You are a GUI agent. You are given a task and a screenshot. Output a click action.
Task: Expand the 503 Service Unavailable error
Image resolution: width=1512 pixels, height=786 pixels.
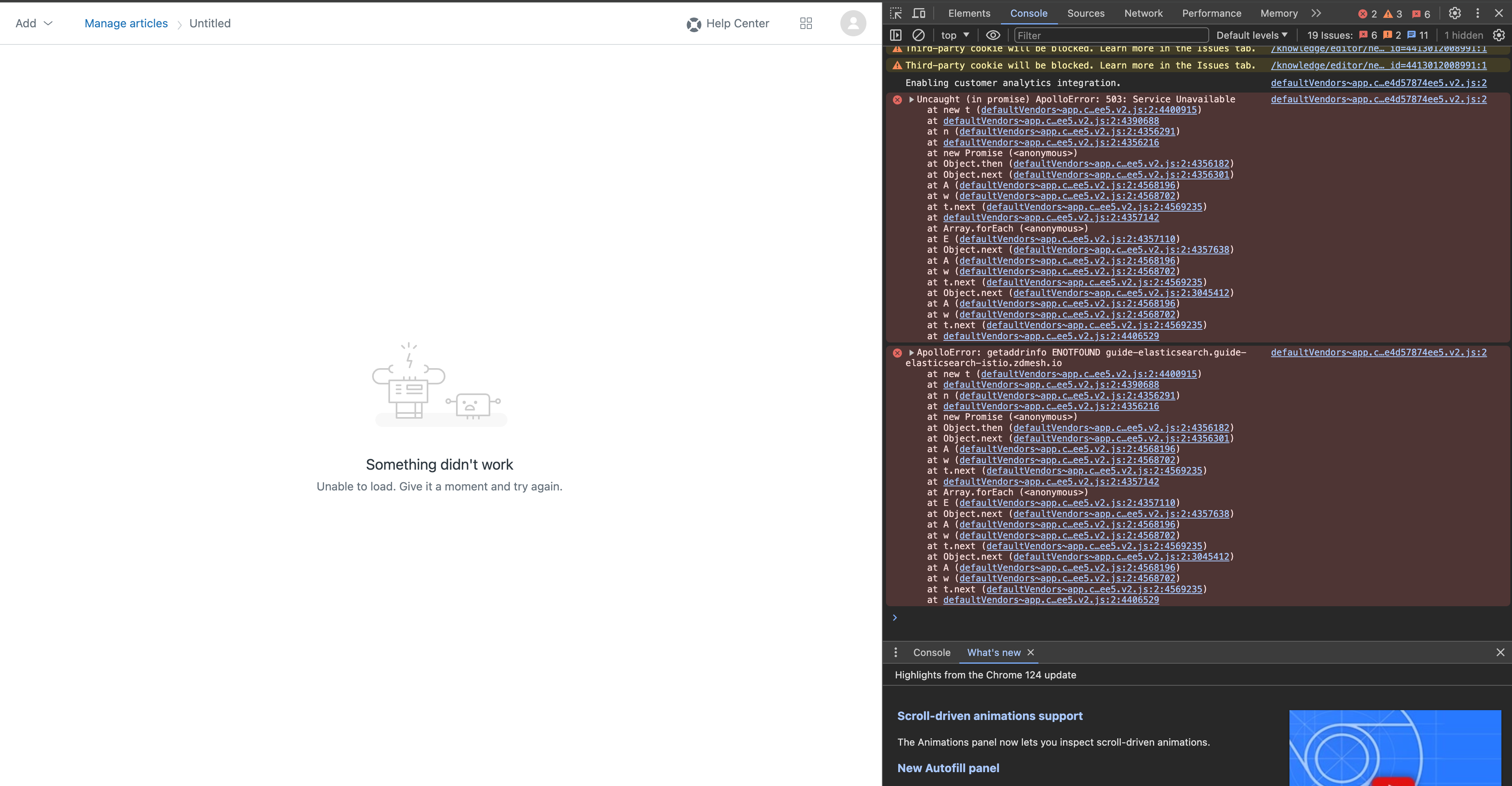(x=912, y=99)
